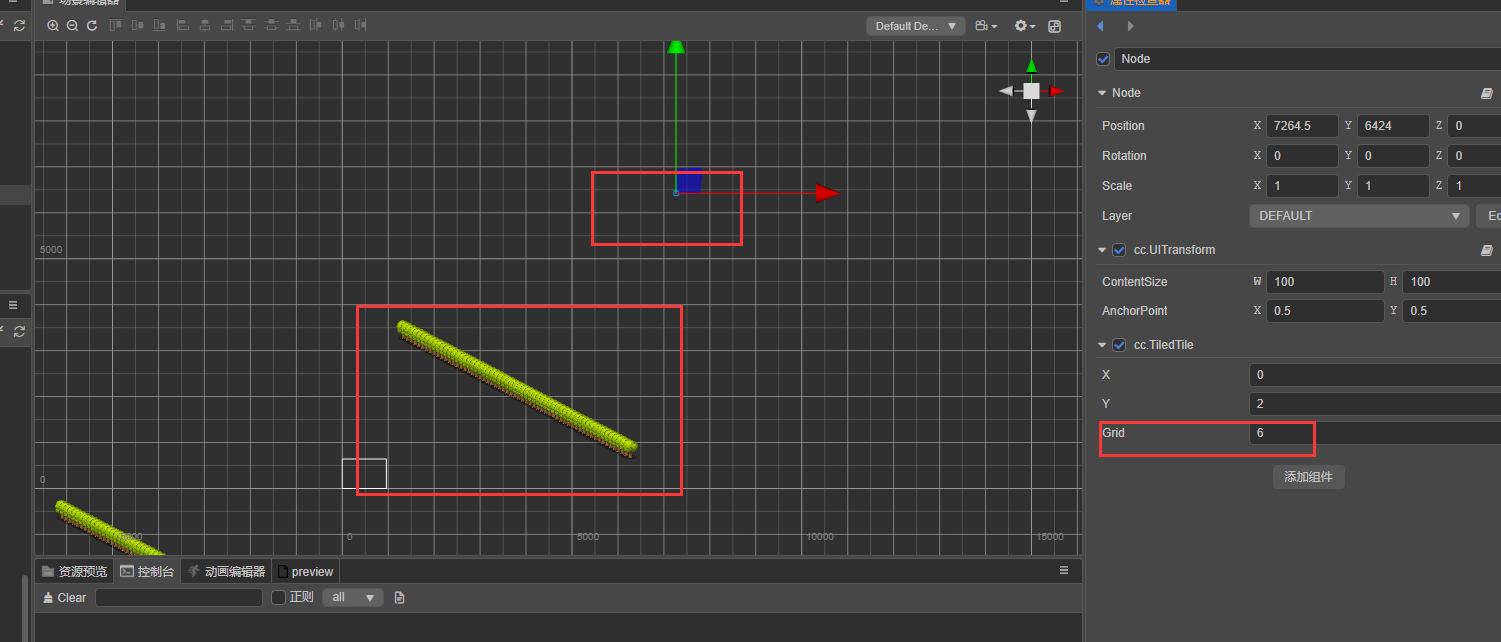Disable the cc.TiledTile component checkbox
The image size is (1501, 642).
point(1119,345)
